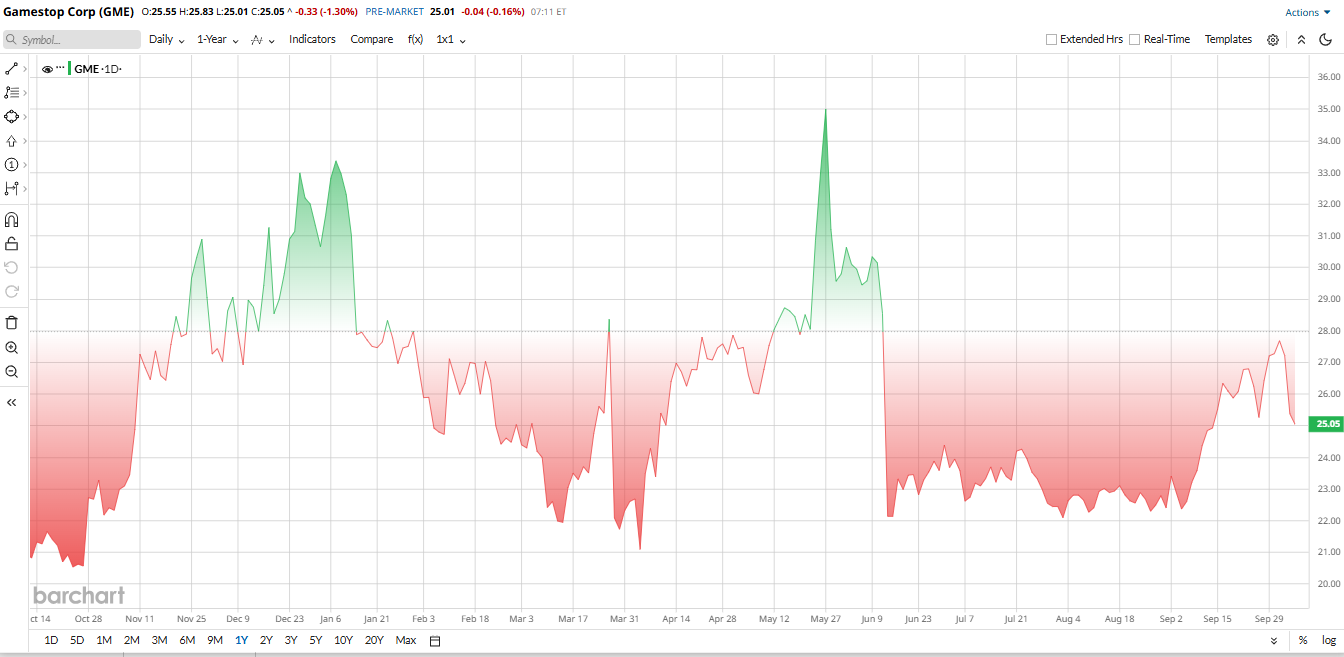This screenshot has height=657, width=1344.
Task: Expand numbered annotation tool options arrow
Action: [x=25, y=165]
